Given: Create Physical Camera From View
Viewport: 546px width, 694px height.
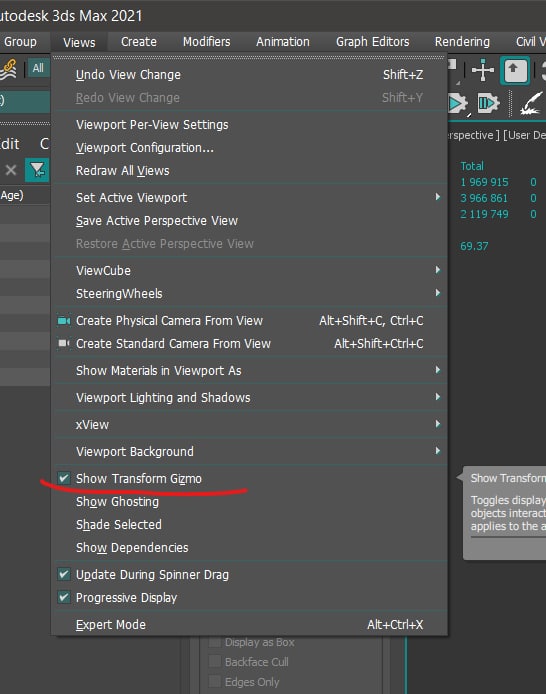Looking at the screenshot, I should tap(249, 321).
